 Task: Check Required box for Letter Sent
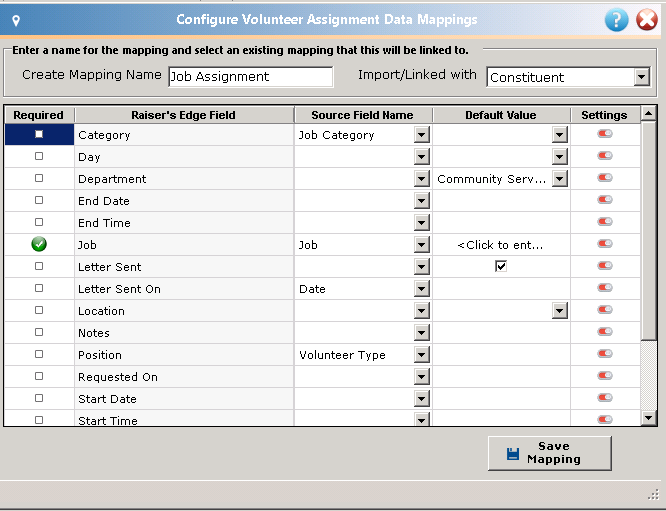(39, 266)
